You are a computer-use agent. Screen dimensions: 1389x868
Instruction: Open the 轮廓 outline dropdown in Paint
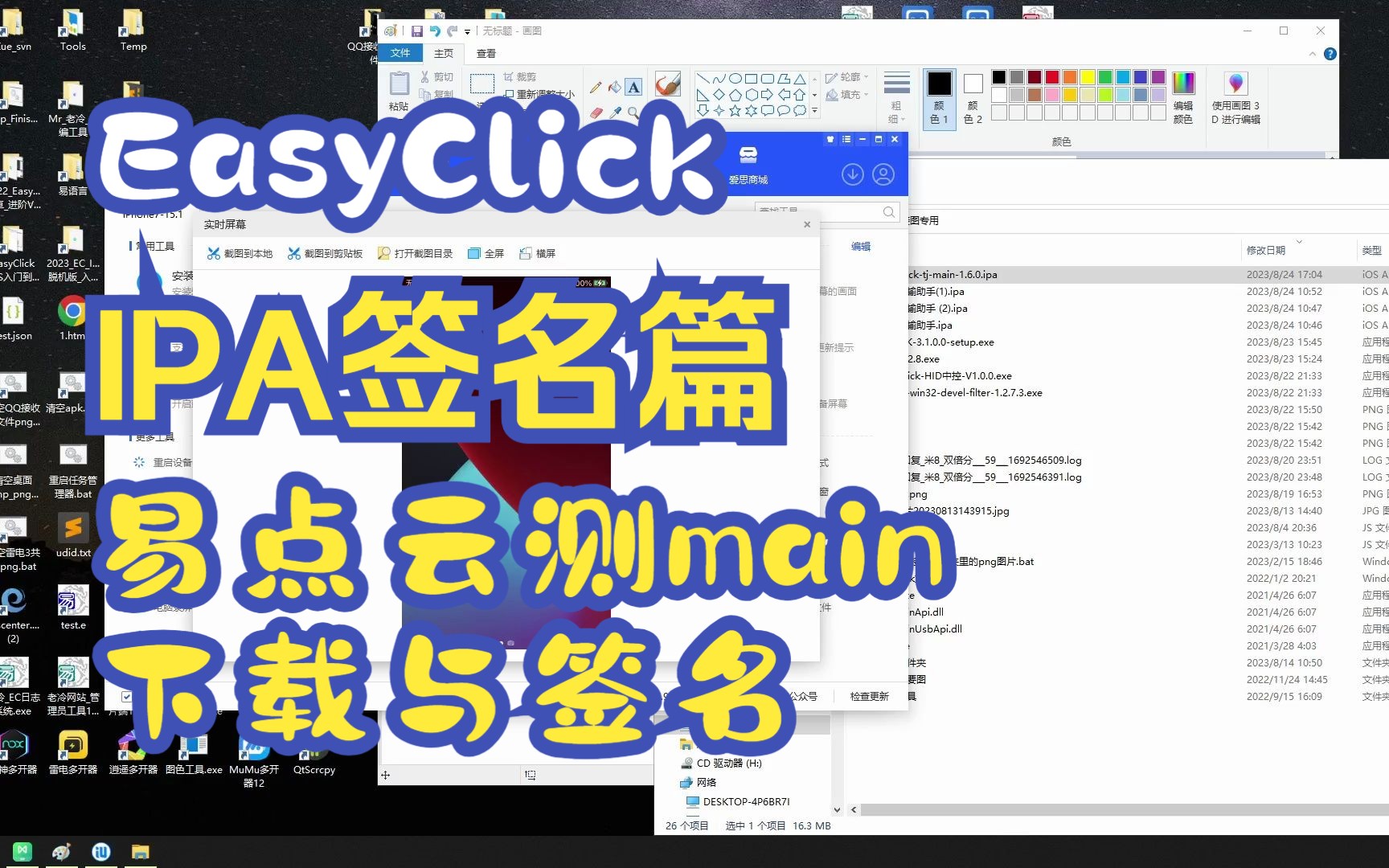point(847,77)
